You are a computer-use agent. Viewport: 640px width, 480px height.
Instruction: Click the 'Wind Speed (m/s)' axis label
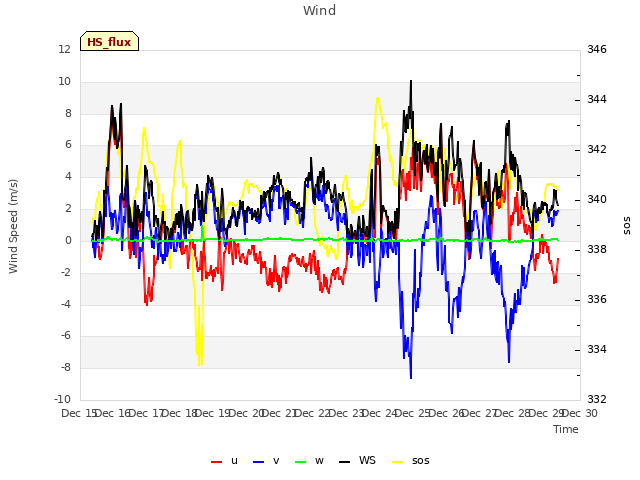coord(13,226)
